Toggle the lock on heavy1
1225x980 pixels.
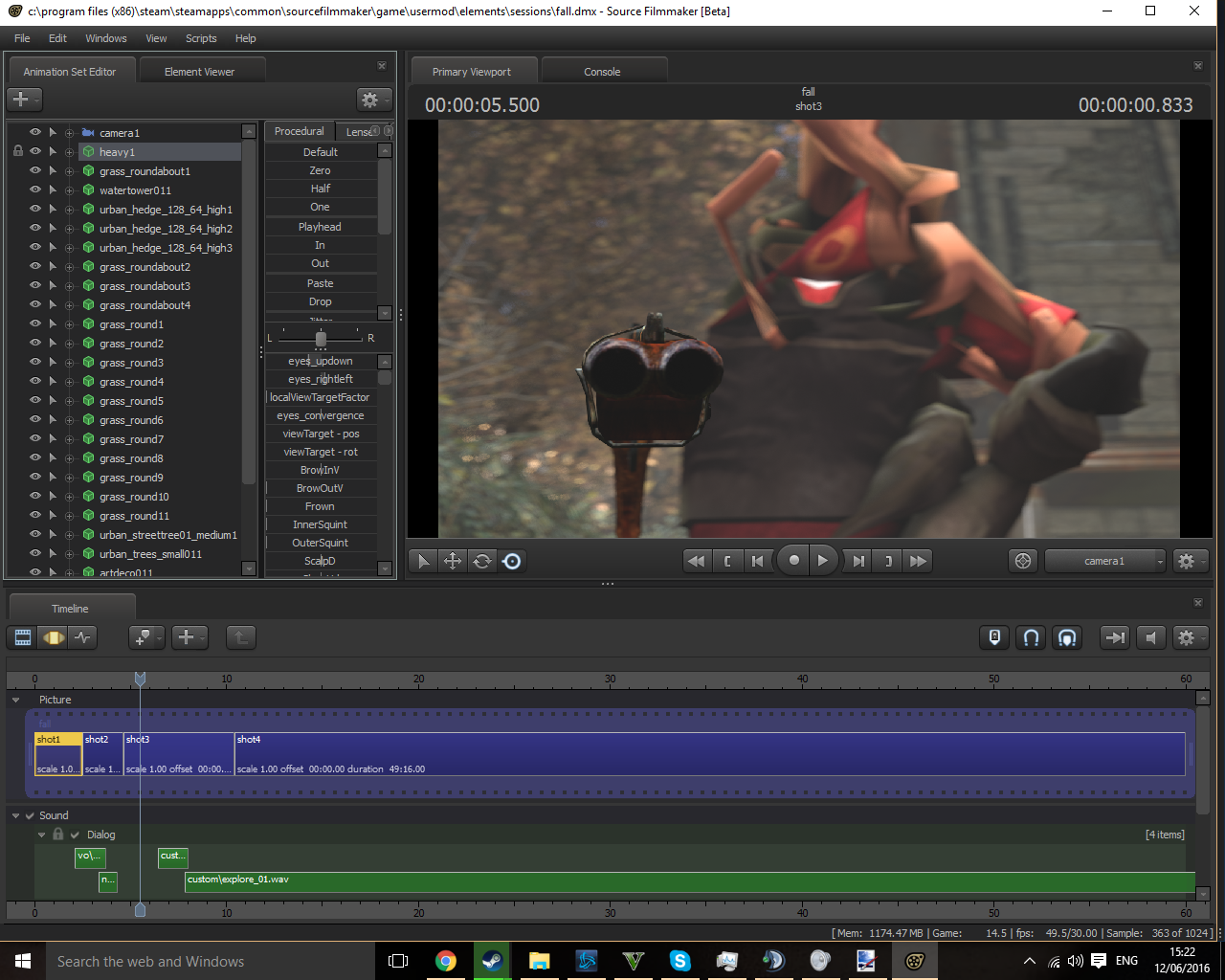click(x=18, y=152)
